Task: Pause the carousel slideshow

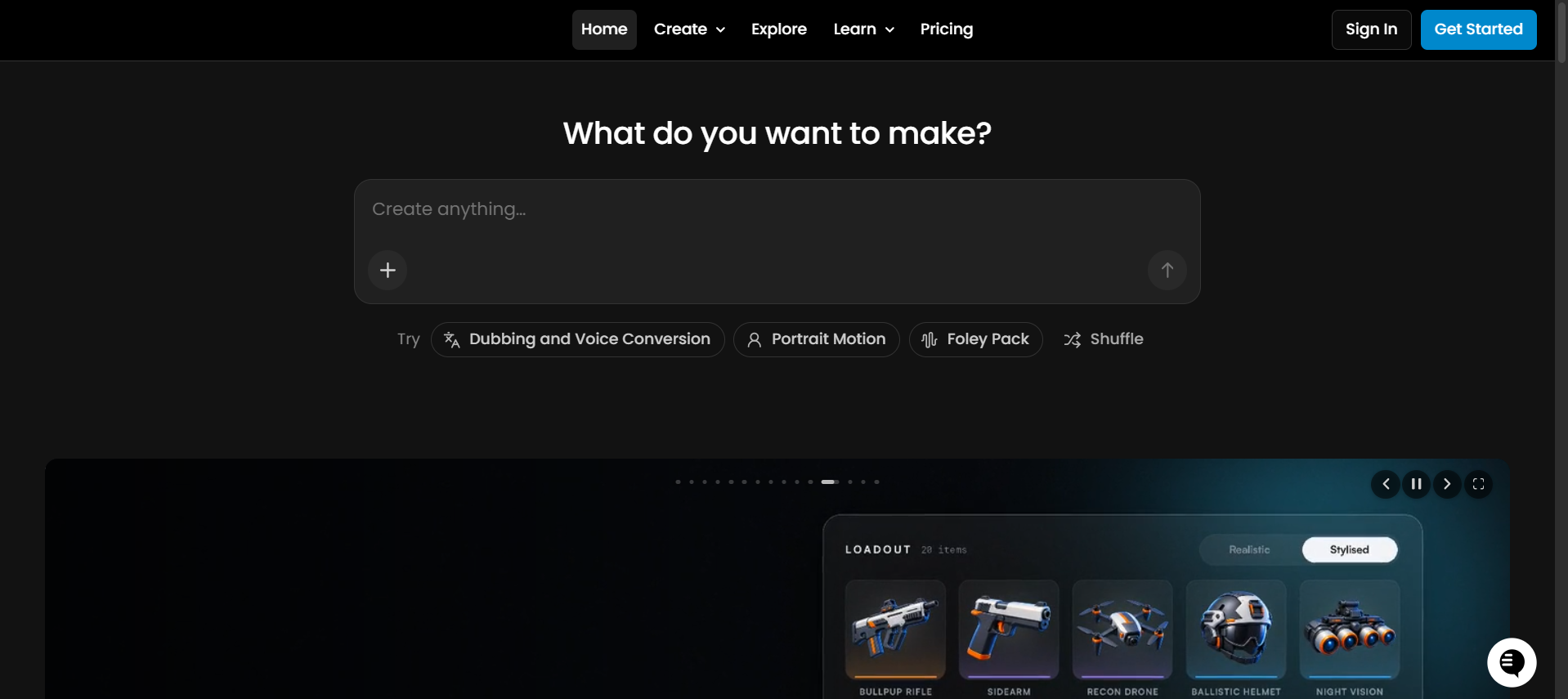Action: tap(1417, 484)
